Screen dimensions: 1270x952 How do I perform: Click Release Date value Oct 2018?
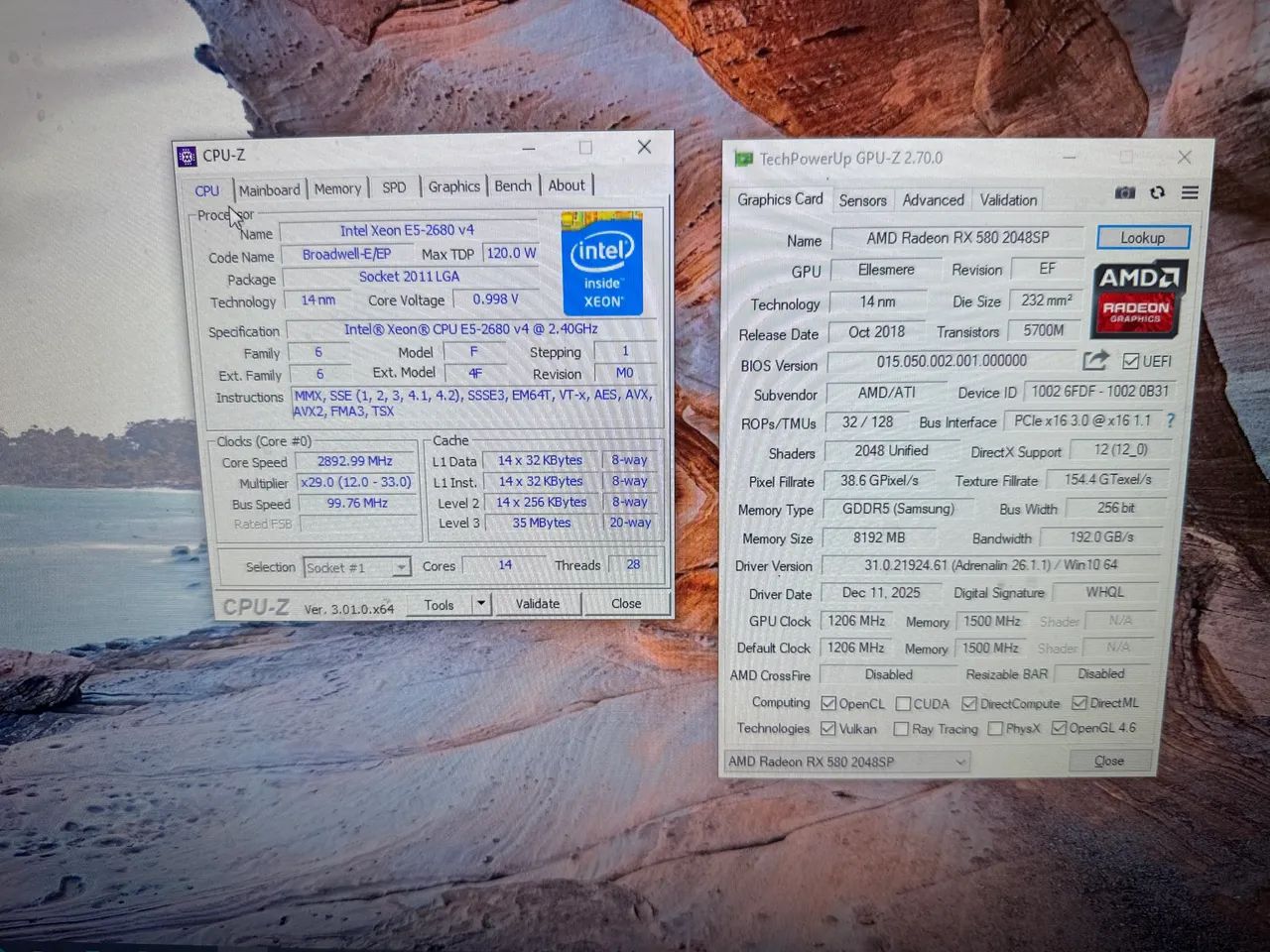point(876,332)
